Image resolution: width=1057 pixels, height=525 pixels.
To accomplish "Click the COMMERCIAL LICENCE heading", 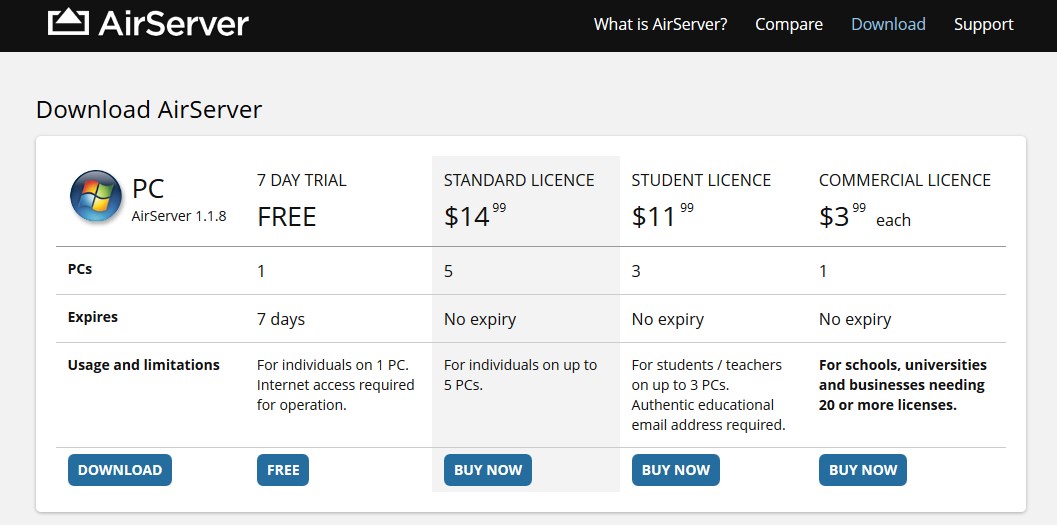I will tap(904, 180).
